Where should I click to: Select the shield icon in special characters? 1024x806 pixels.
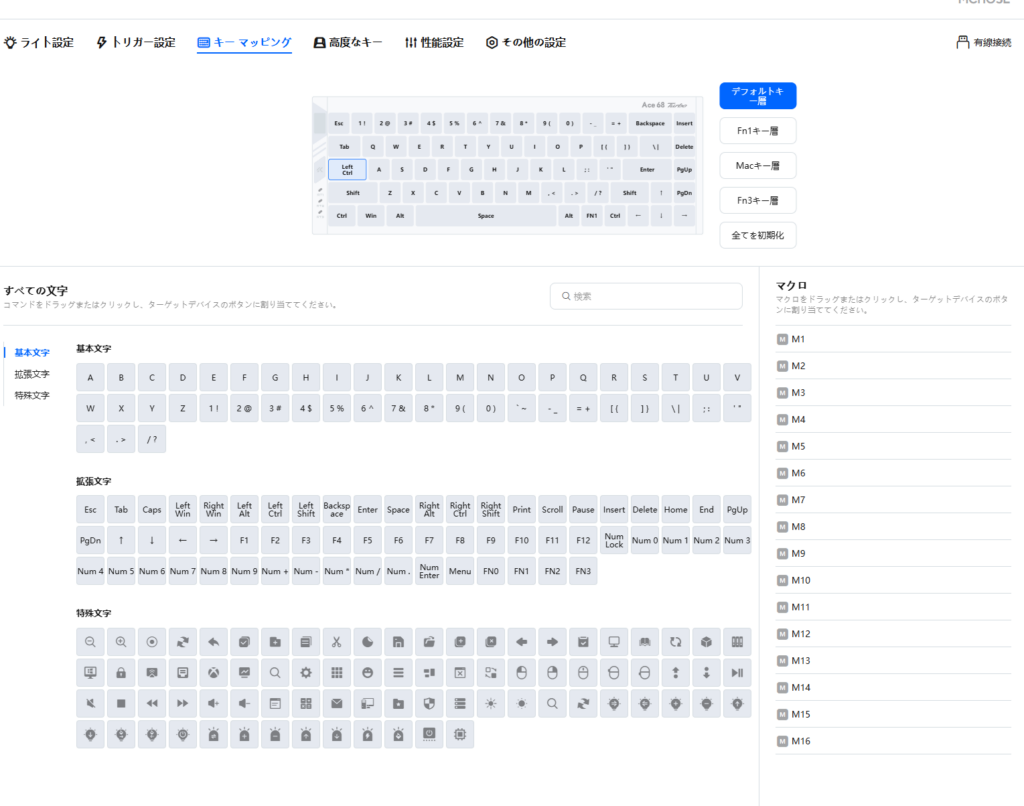click(x=429, y=703)
